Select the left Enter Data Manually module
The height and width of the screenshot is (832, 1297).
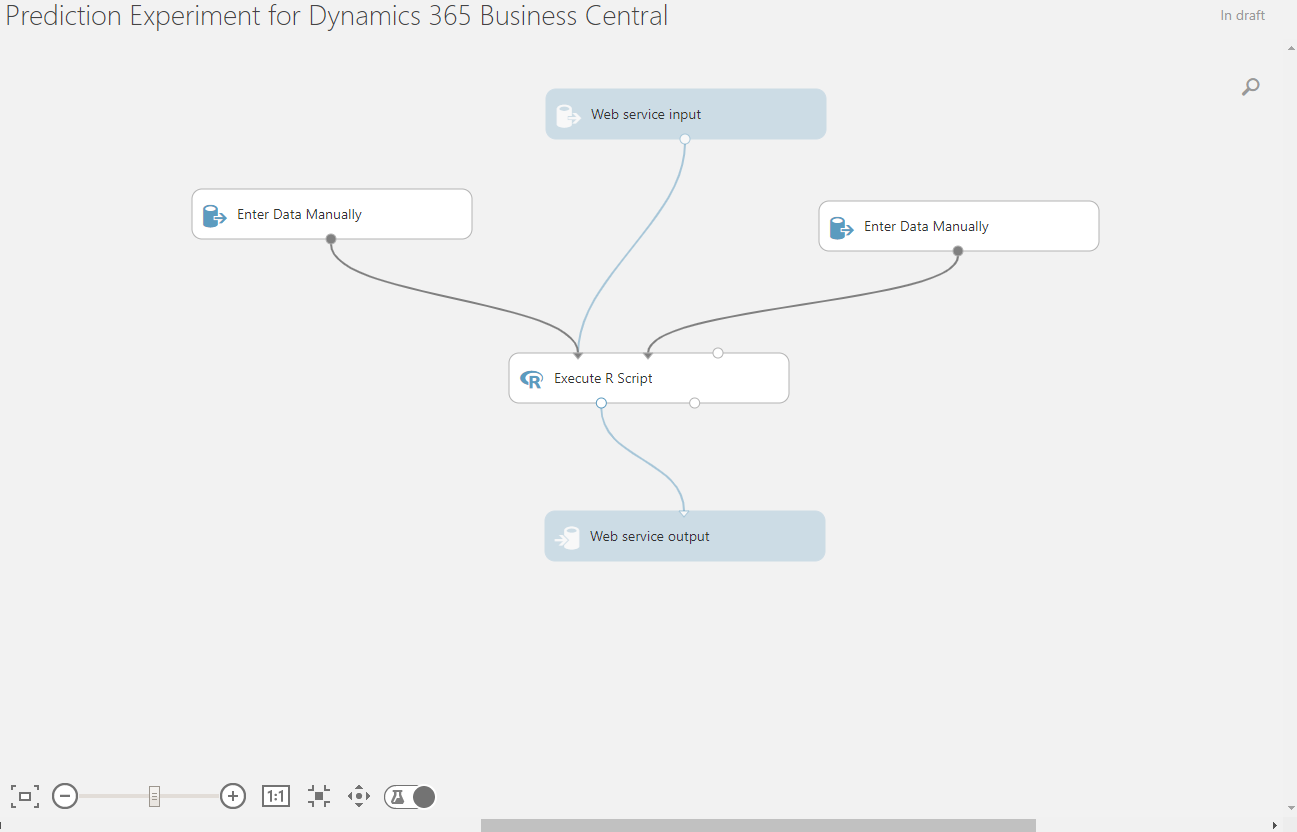[332, 214]
